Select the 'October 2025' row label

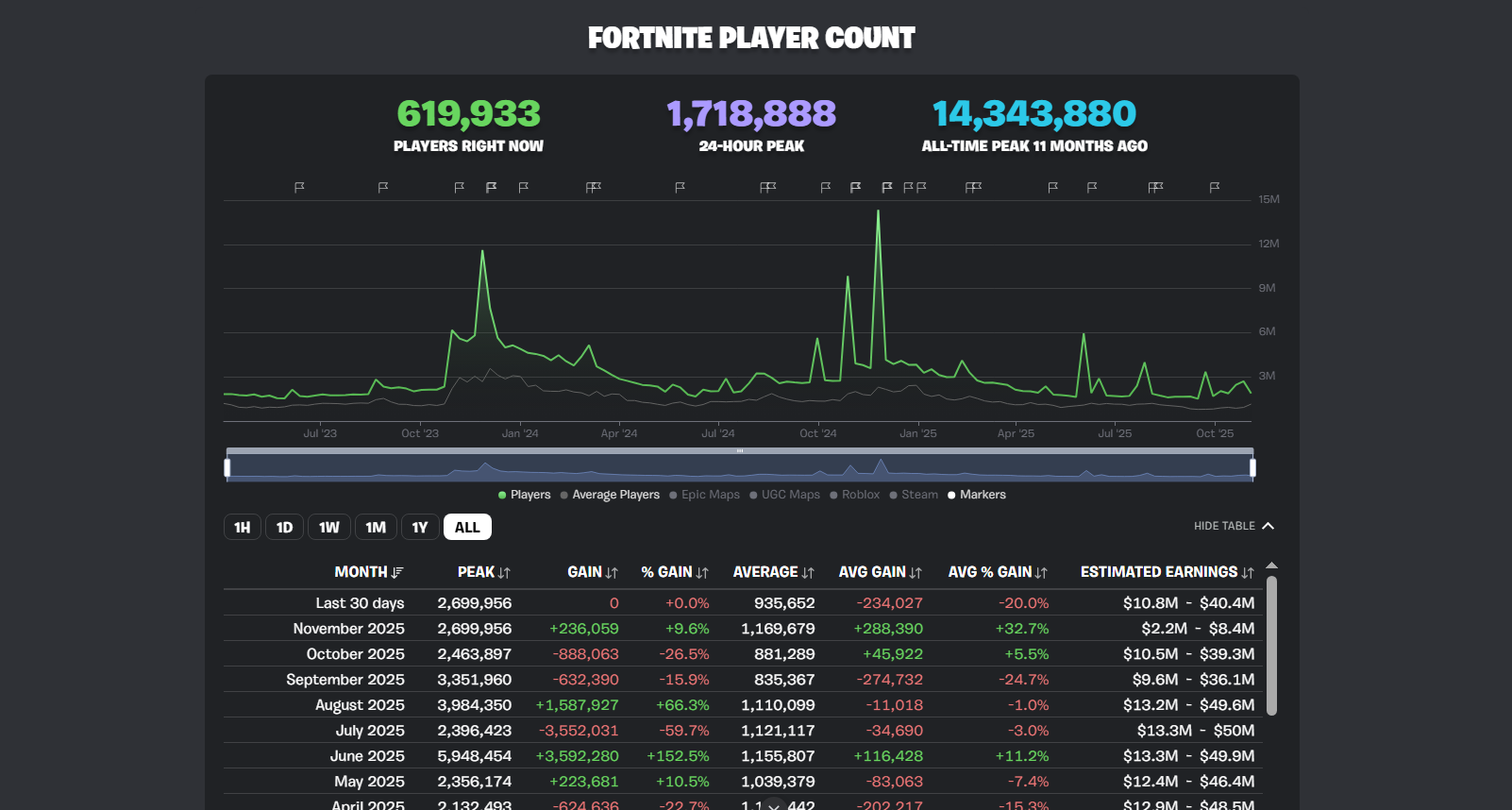pyautogui.click(x=355, y=654)
